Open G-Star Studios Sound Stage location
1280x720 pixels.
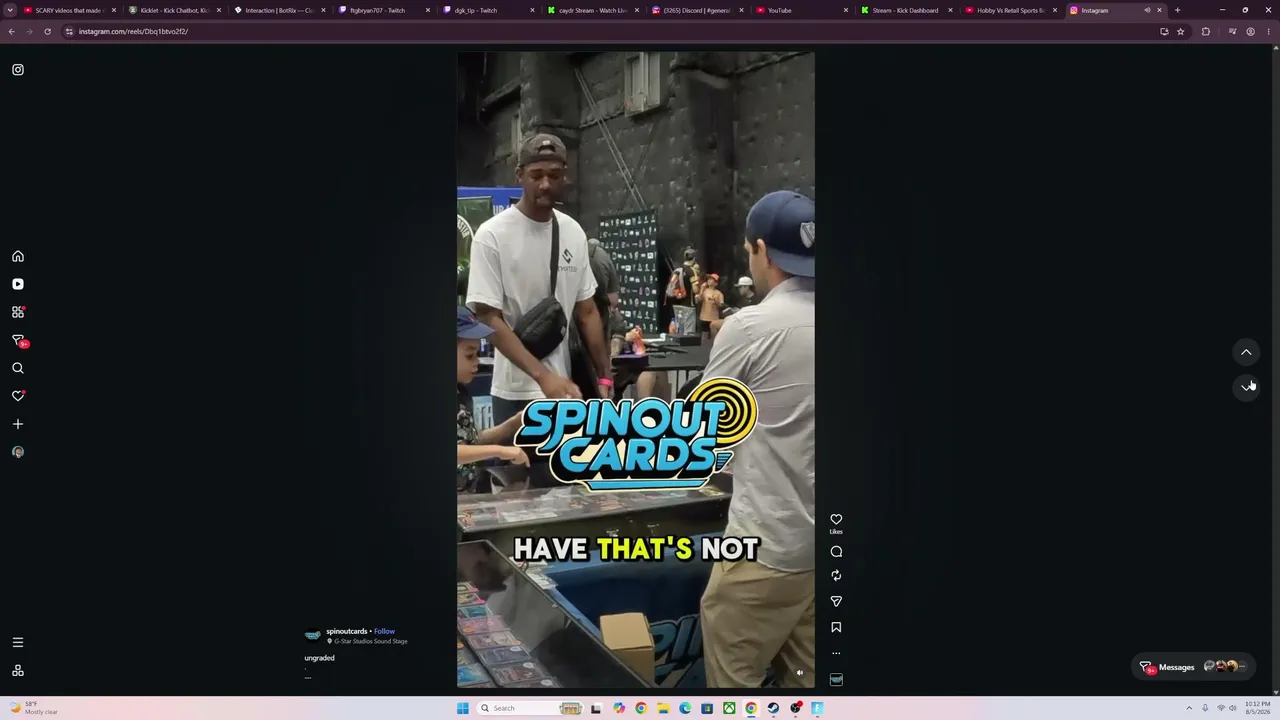(x=371, y=641)
